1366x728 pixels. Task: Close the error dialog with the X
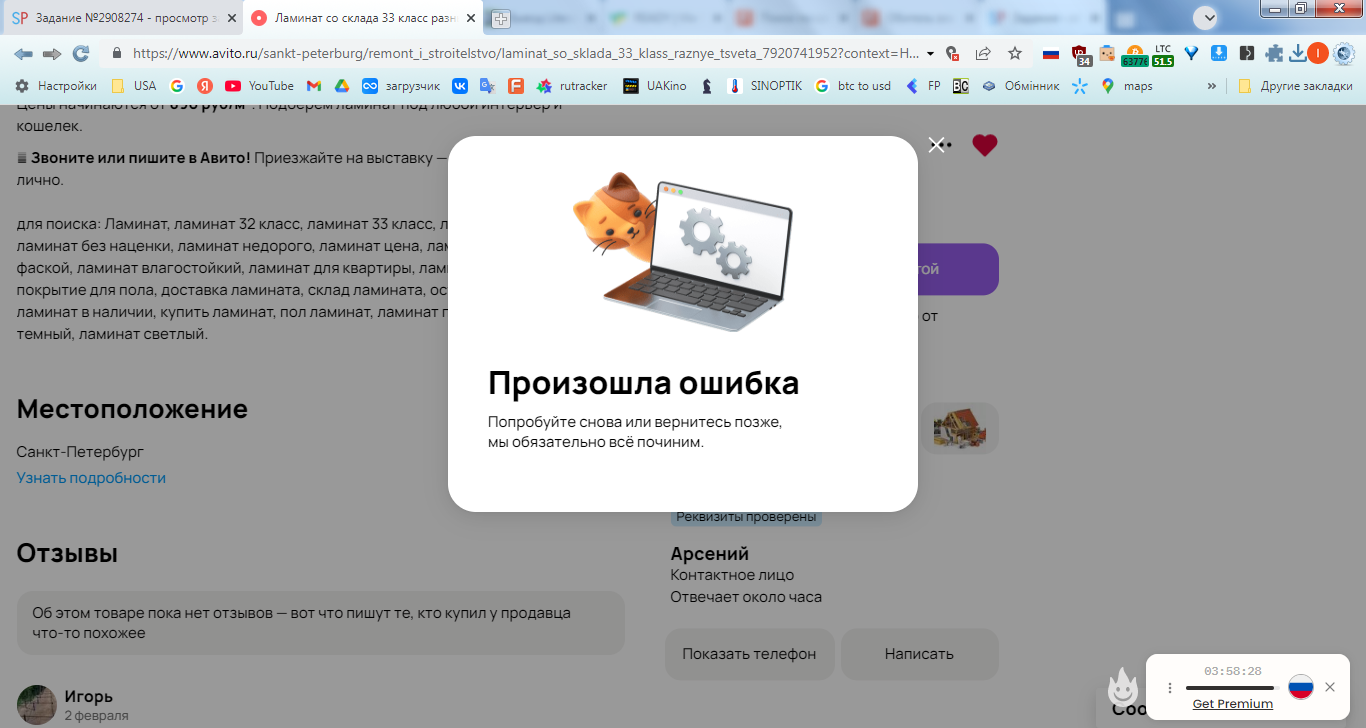tap(936, 145)
